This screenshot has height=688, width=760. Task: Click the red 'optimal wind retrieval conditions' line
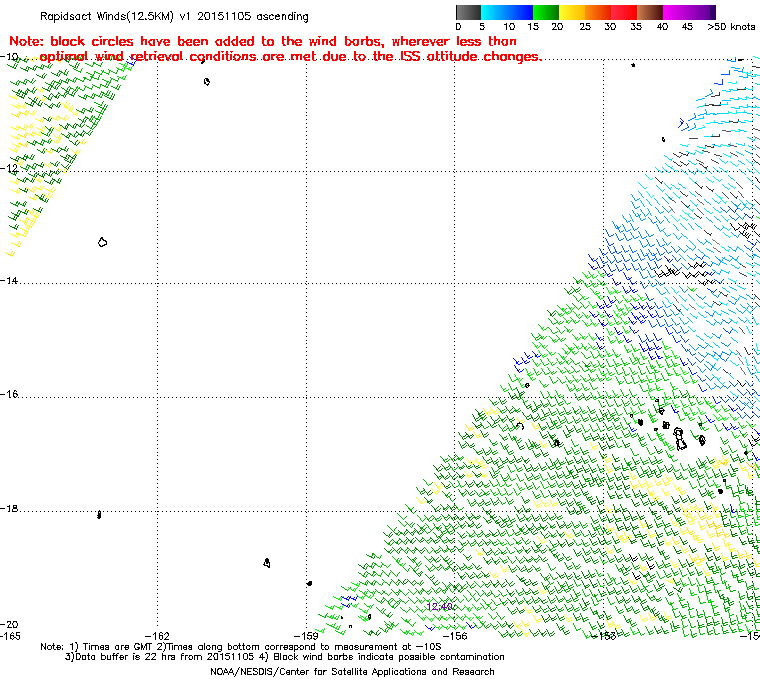290,56
